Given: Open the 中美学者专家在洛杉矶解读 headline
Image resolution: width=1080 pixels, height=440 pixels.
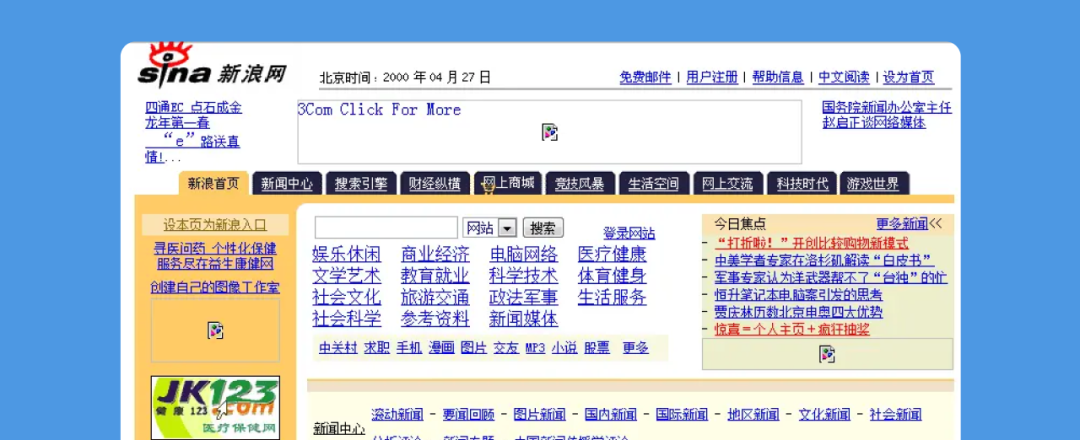Looking at the screenshot, I should point(824,260).
